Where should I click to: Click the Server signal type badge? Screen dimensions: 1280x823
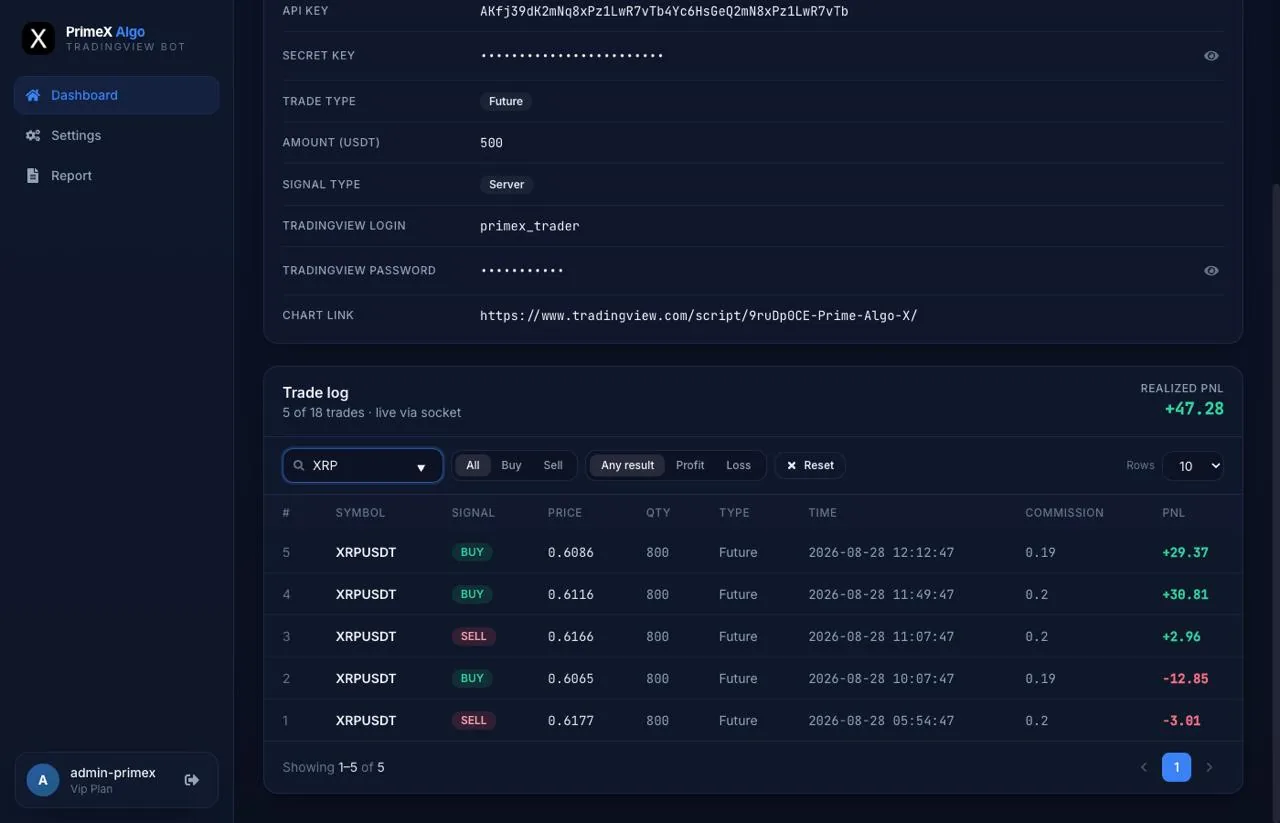coord(507,184)
